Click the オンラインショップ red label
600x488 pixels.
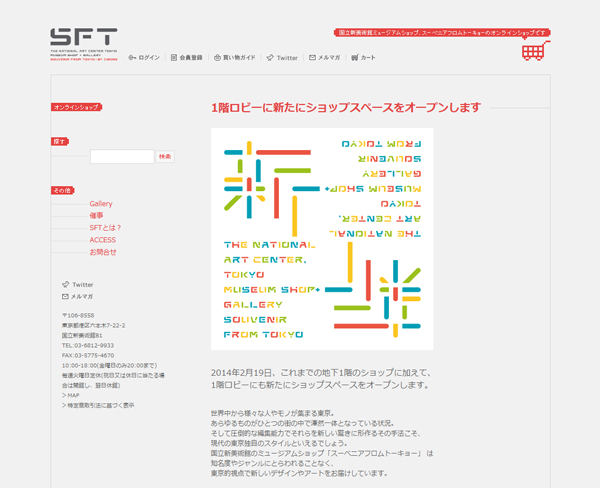pos(77,107)
